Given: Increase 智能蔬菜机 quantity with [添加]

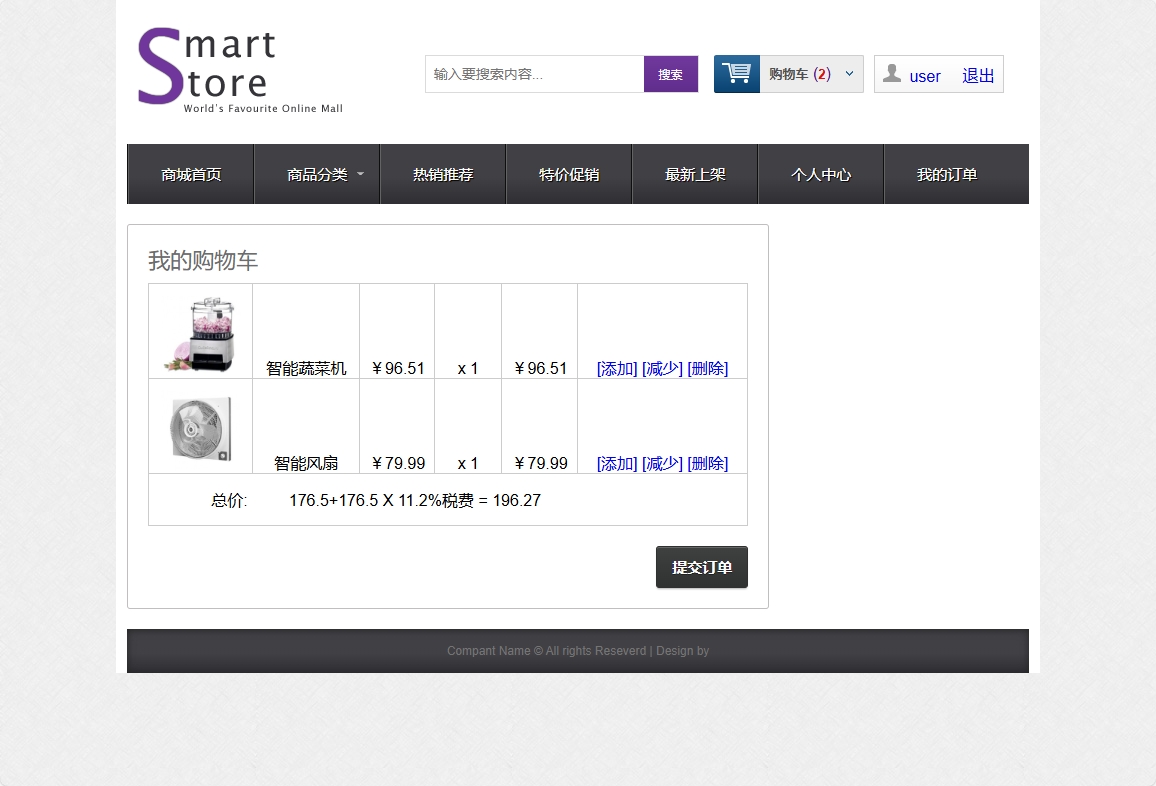Looking at the screenshot, I should (617, 369).
